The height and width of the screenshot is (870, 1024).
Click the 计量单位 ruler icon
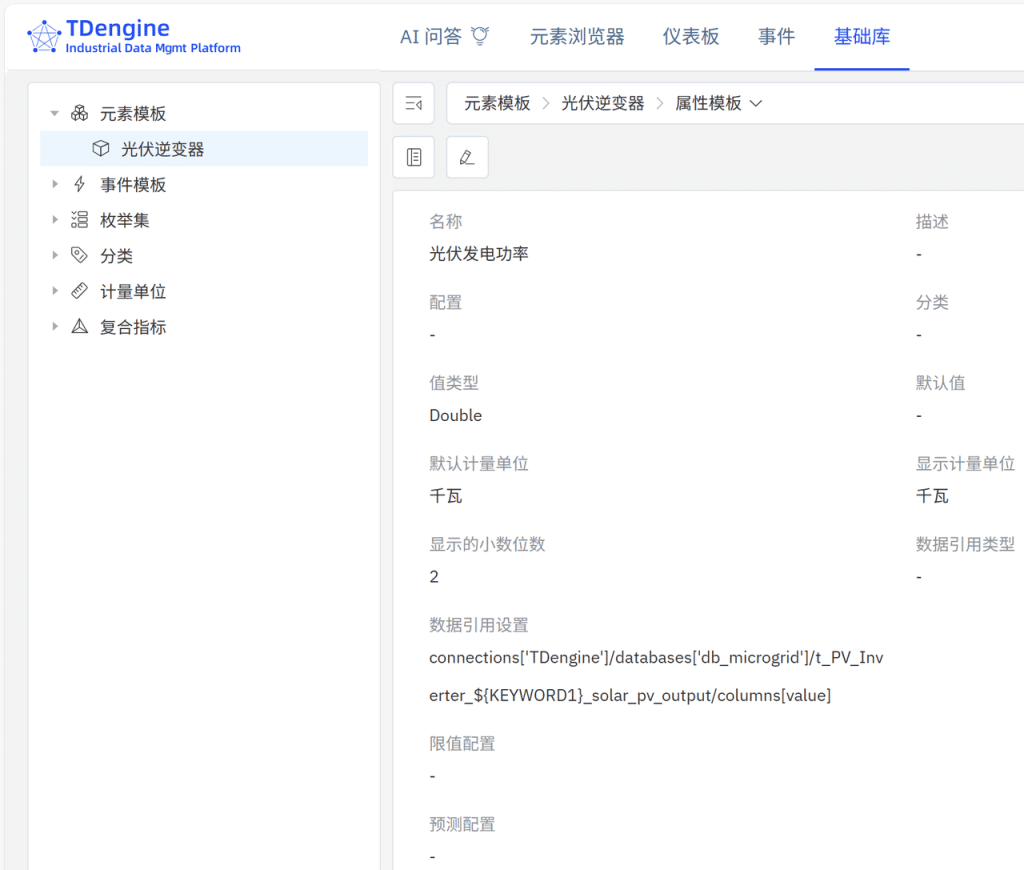(x=79, y=290)
